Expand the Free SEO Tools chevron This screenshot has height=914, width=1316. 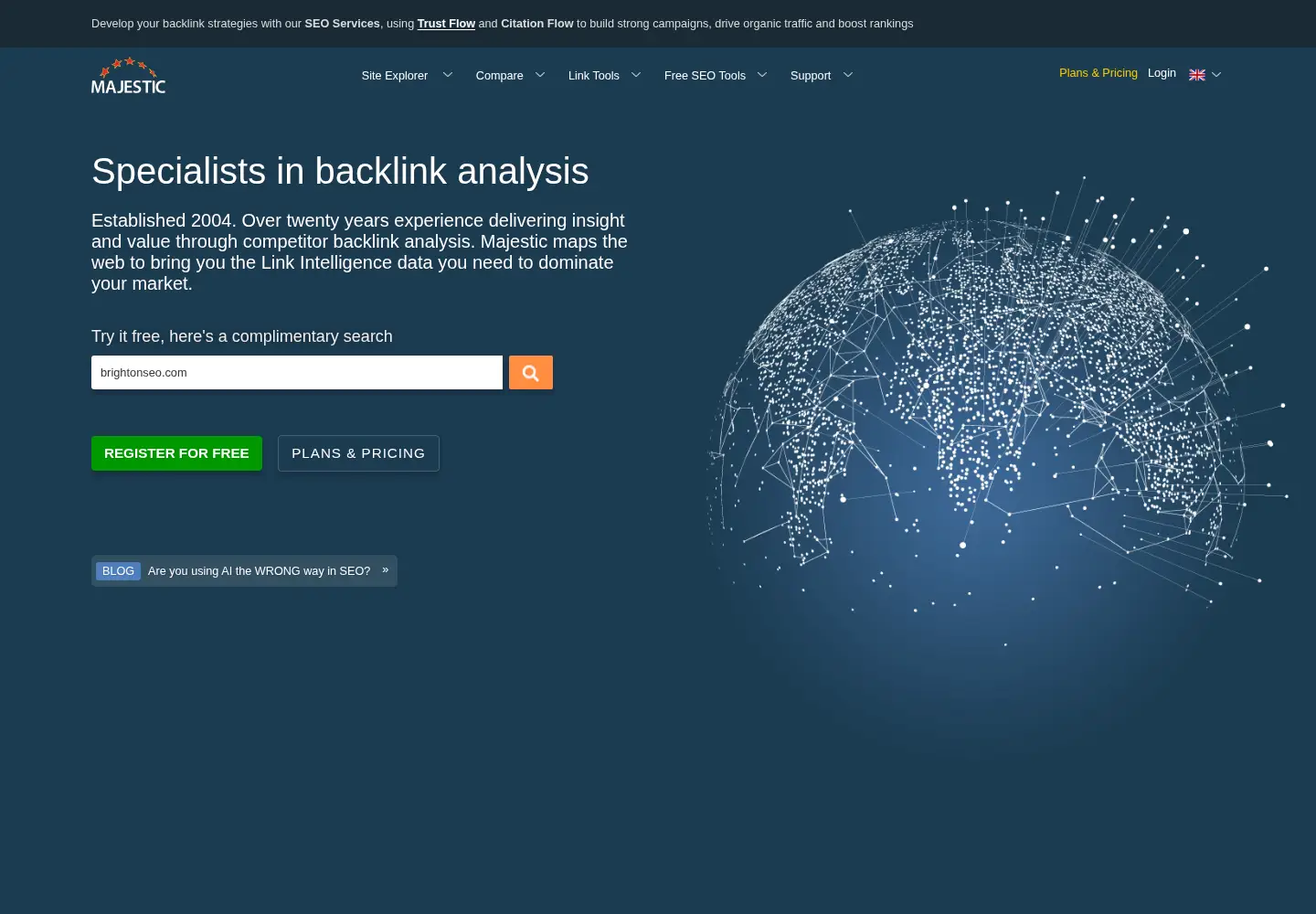click(x=762, y=75)
